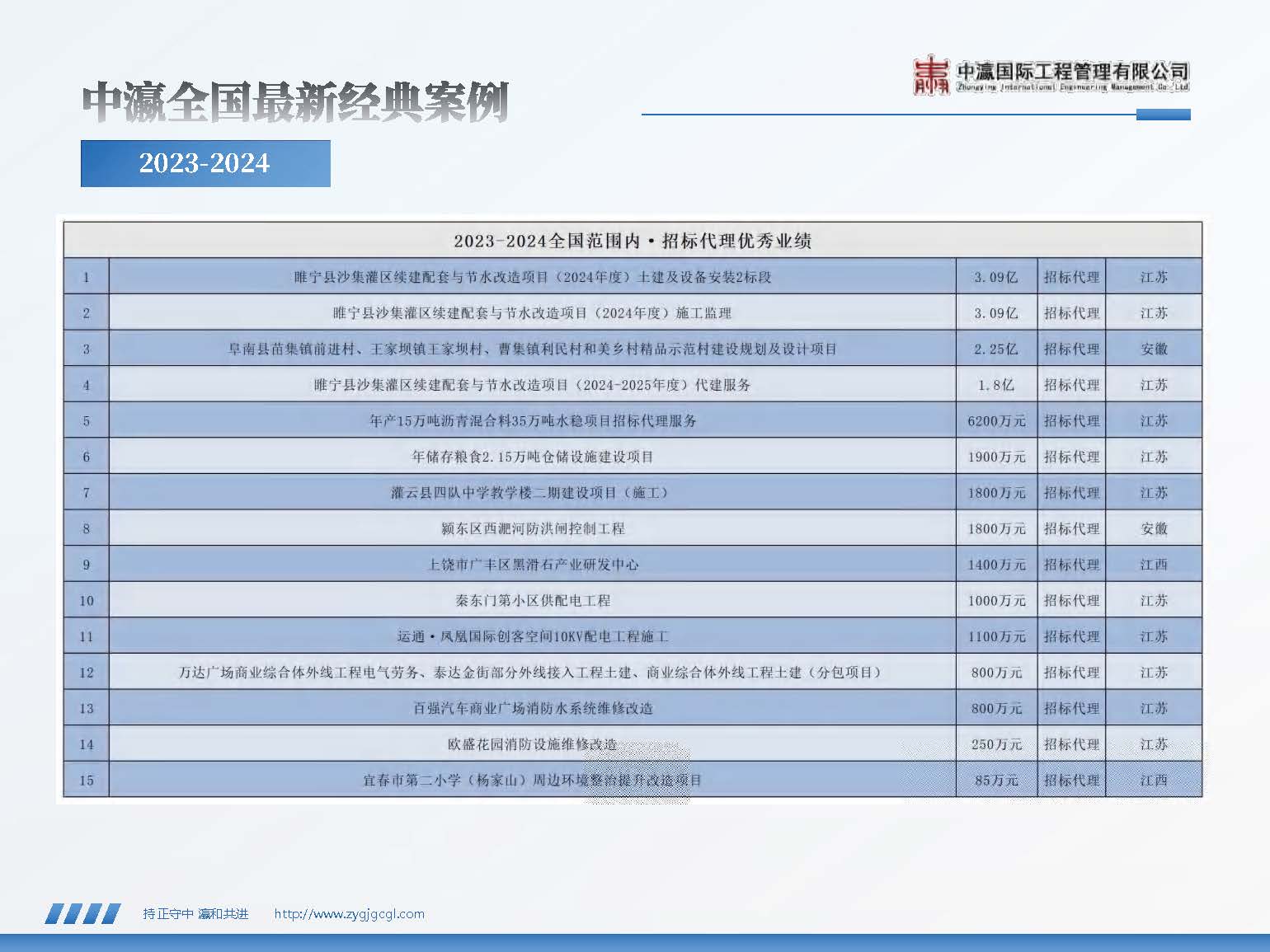Screen dimensions: 1270x952
Task: Click the 江苏 cell in row 6
Action: tap(1154, 457)
